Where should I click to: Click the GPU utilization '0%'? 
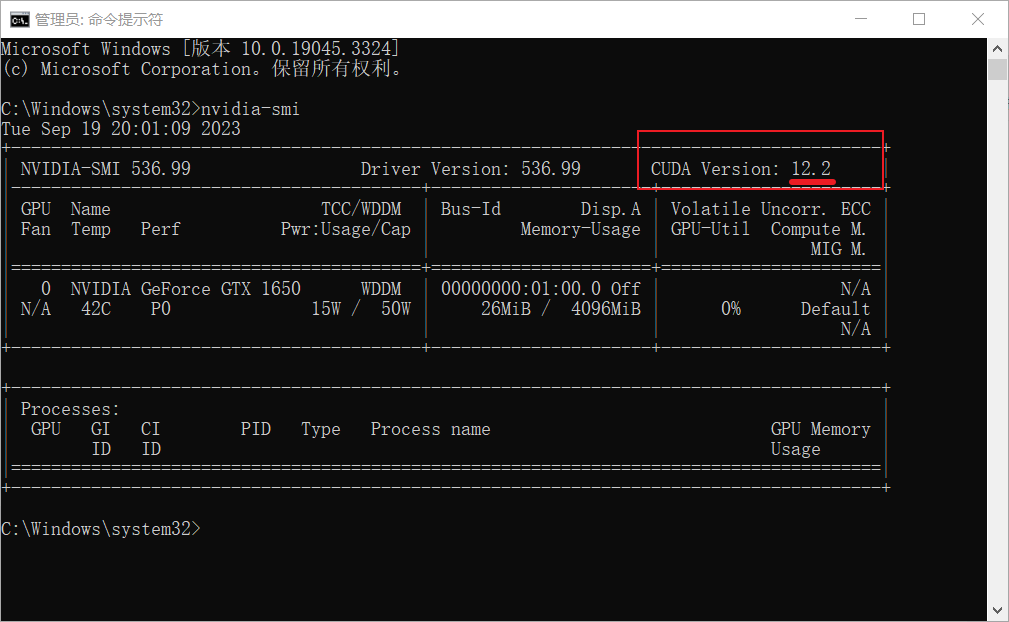[731, 309]
